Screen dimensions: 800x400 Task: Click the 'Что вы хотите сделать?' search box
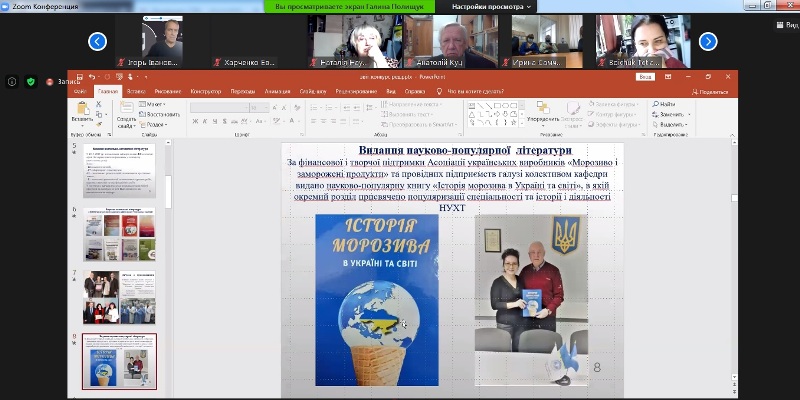[x=470, y=91]
